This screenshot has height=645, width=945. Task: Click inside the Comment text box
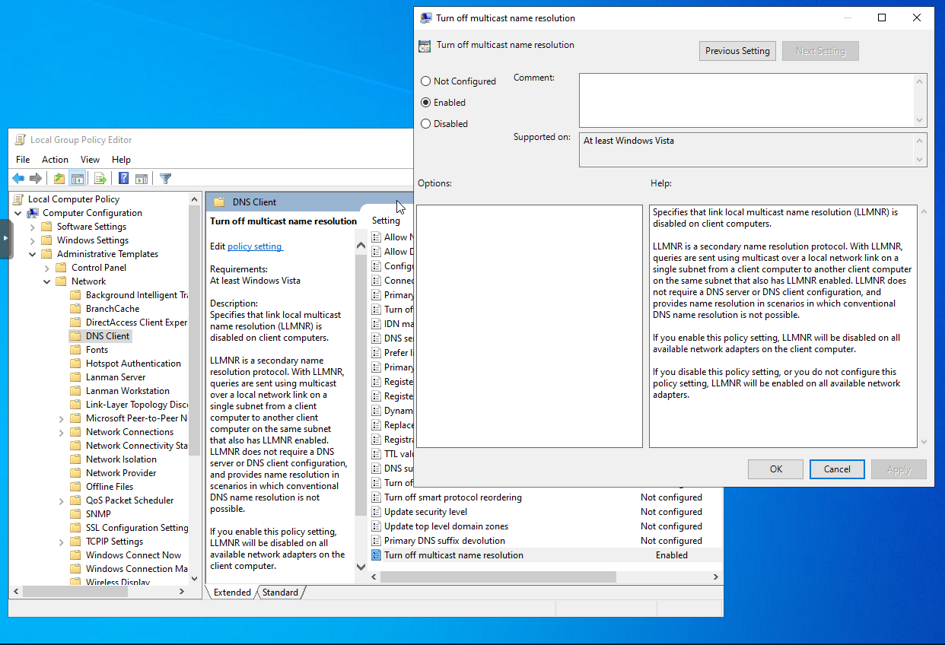(745, 100)
